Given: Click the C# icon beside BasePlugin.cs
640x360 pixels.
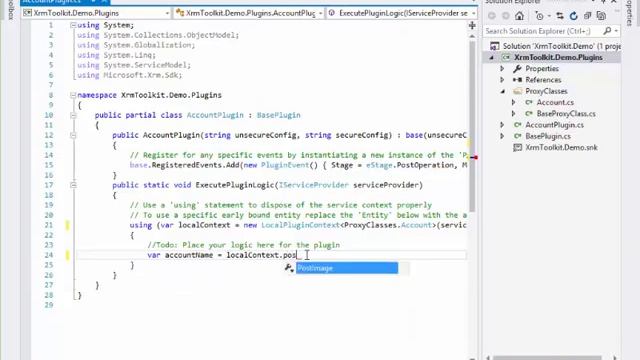Looking at the screenshot, I should click(x=518, y=136).
